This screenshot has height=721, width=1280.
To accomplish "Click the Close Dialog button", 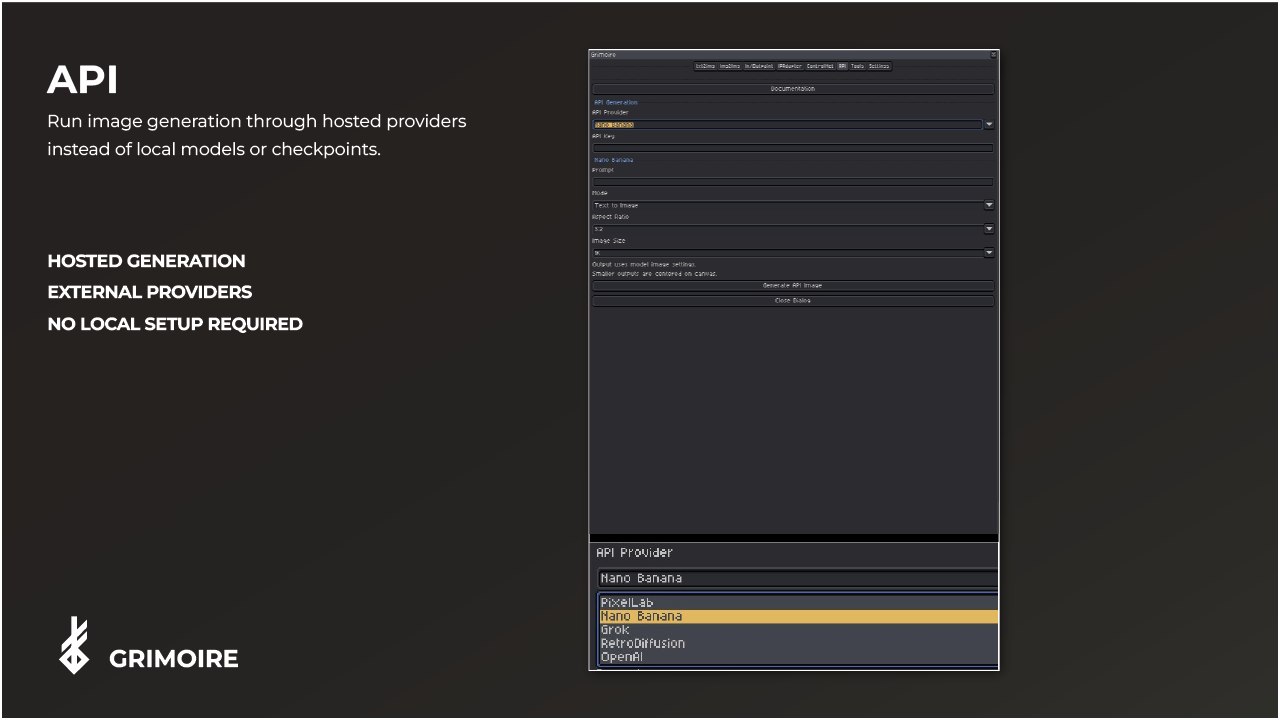I will [793, 300].
